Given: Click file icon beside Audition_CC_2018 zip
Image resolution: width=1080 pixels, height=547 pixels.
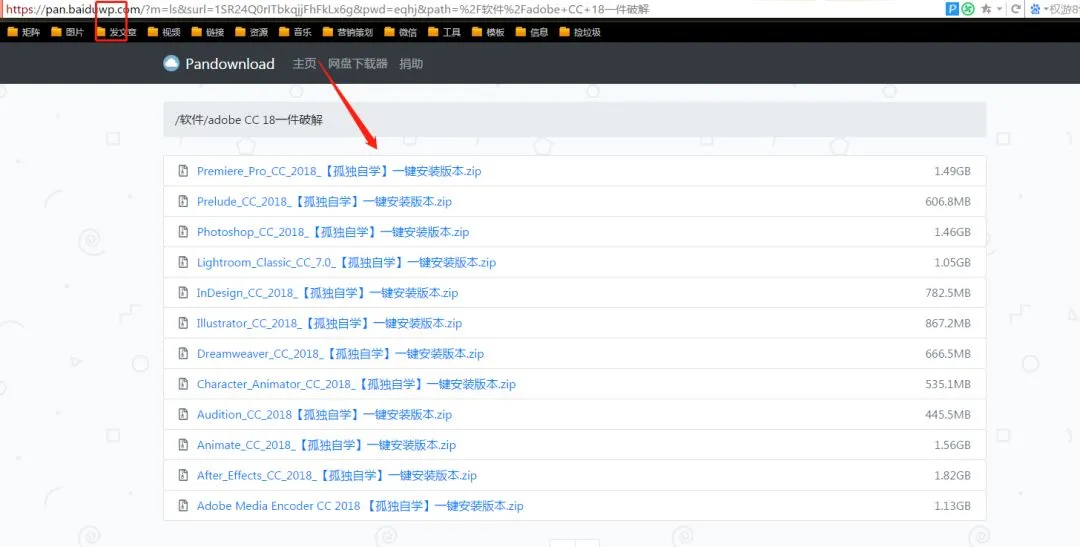Looking at the screenshot, I should pyautogui.click(x=183, y=414).
